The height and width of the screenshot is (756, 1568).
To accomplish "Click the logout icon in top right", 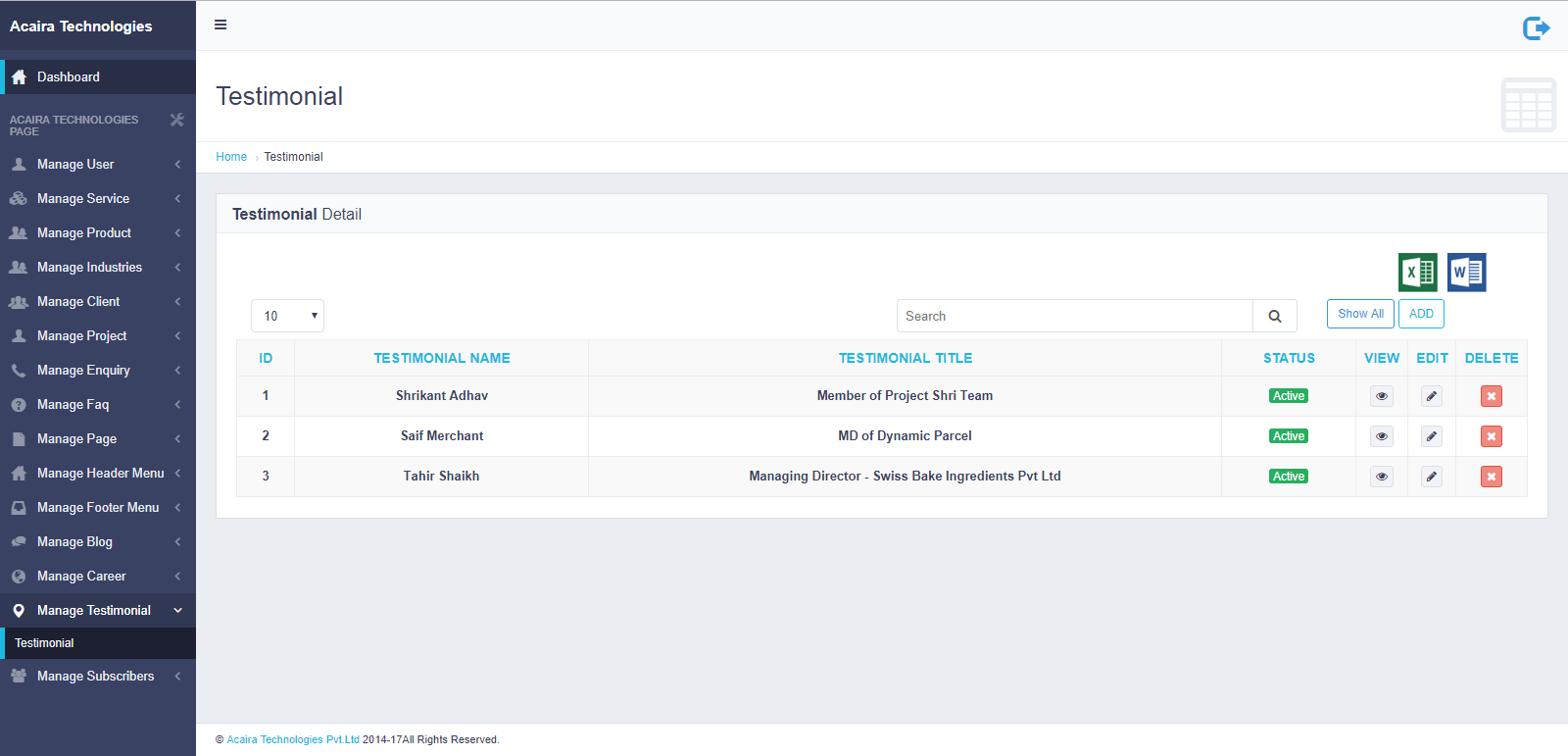I will point(1536,28).
